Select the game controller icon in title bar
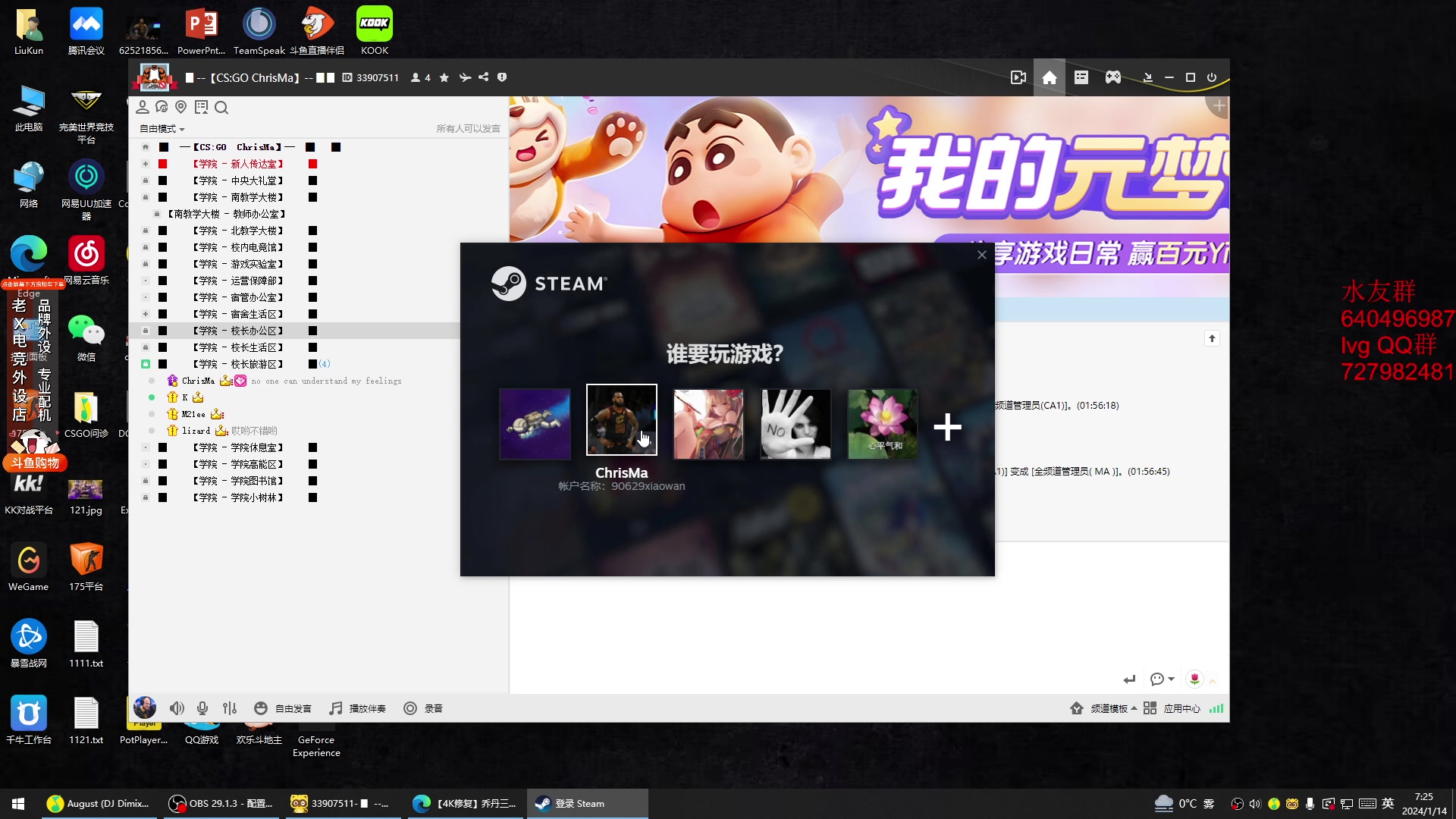Image resolution: width=1456 pixels, height=819 pixels. (x=1112, y=77)
